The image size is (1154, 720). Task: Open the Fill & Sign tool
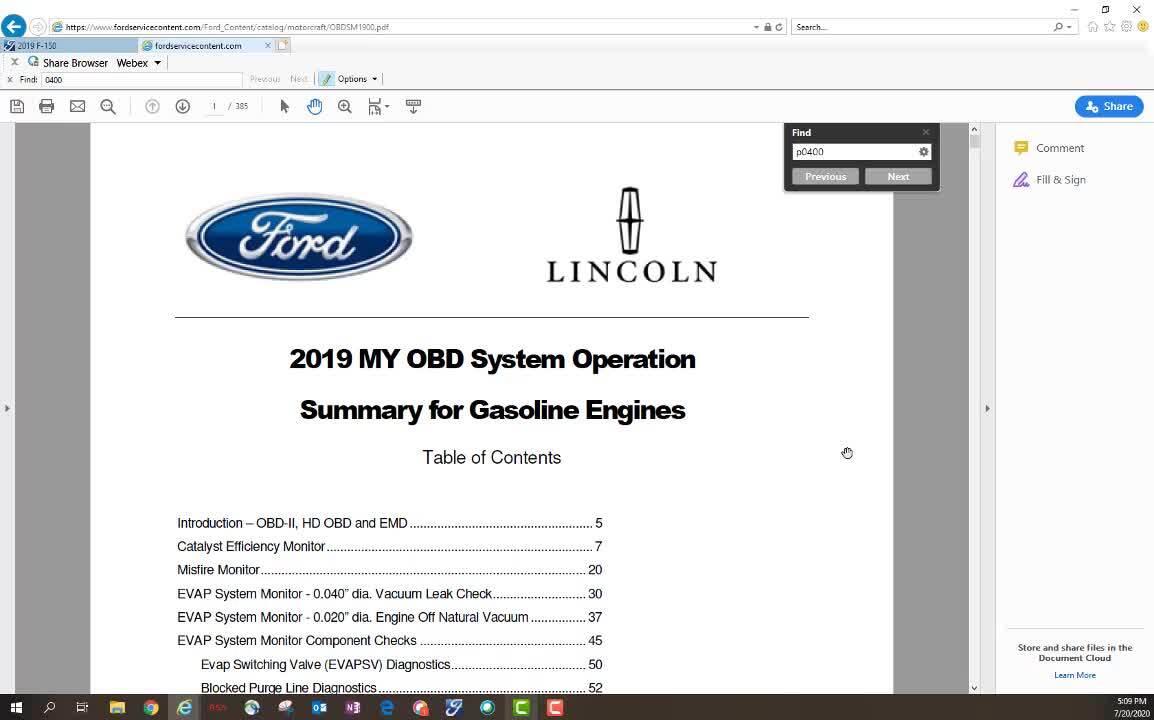click(x=1049, y=180)
